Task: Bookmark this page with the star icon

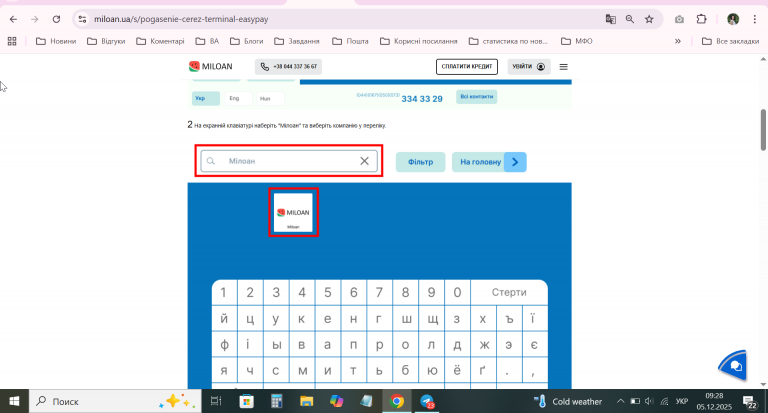Action: click(649, 19)
